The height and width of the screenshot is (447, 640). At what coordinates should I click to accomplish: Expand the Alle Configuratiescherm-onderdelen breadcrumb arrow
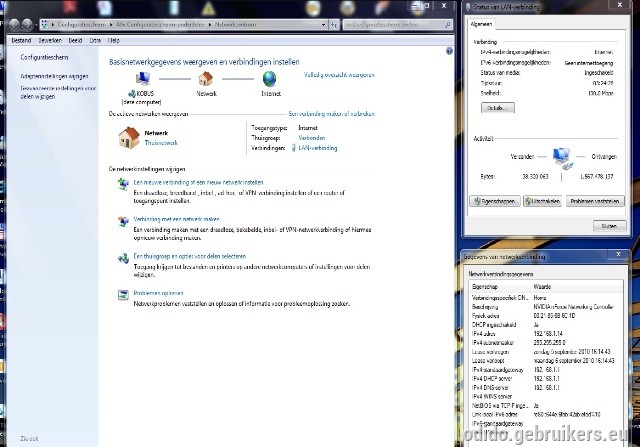(x=210, y=25)
